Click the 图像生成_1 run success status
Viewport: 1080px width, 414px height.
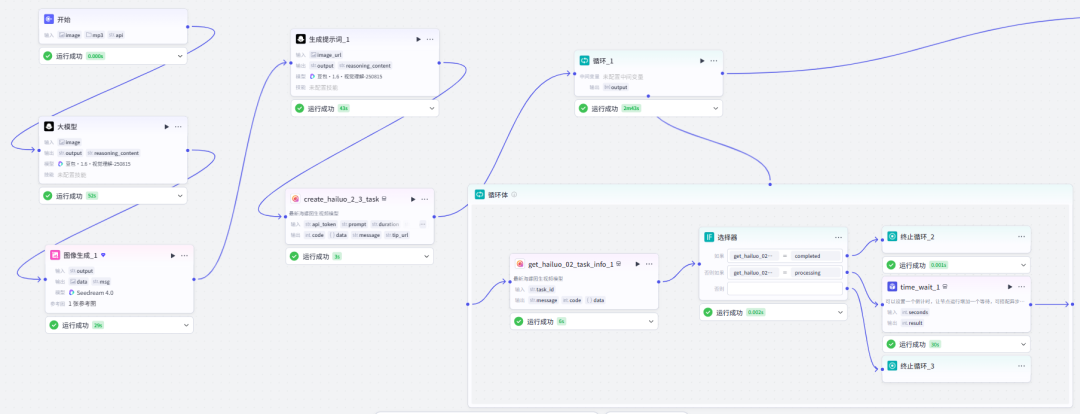click(75, 325)
